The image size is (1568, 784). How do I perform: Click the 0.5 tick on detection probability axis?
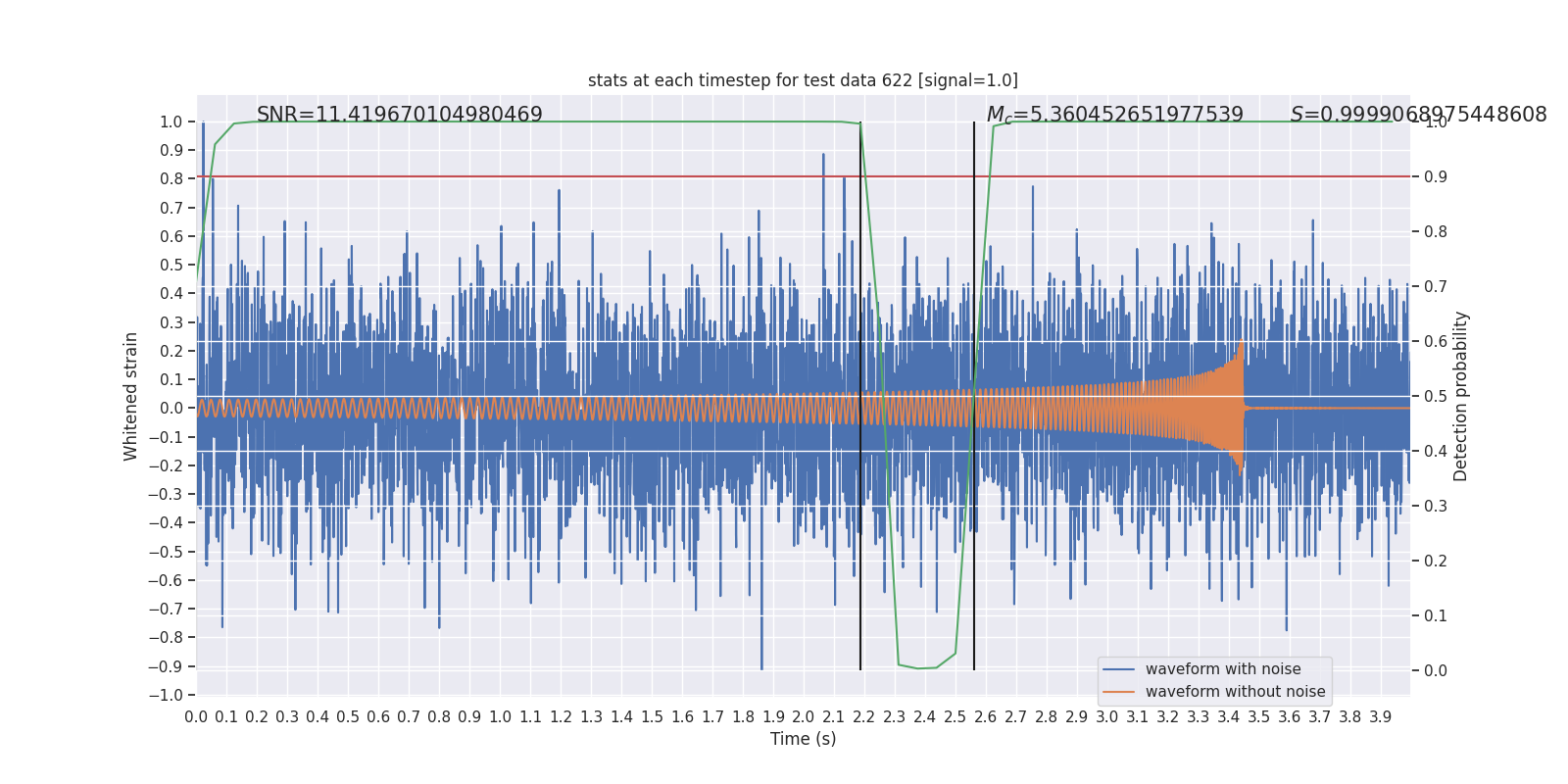(x=1436, y=397)
